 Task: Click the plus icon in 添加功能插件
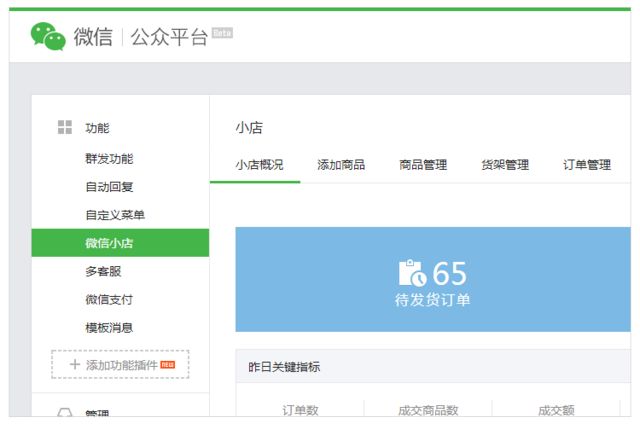point(74,365)
